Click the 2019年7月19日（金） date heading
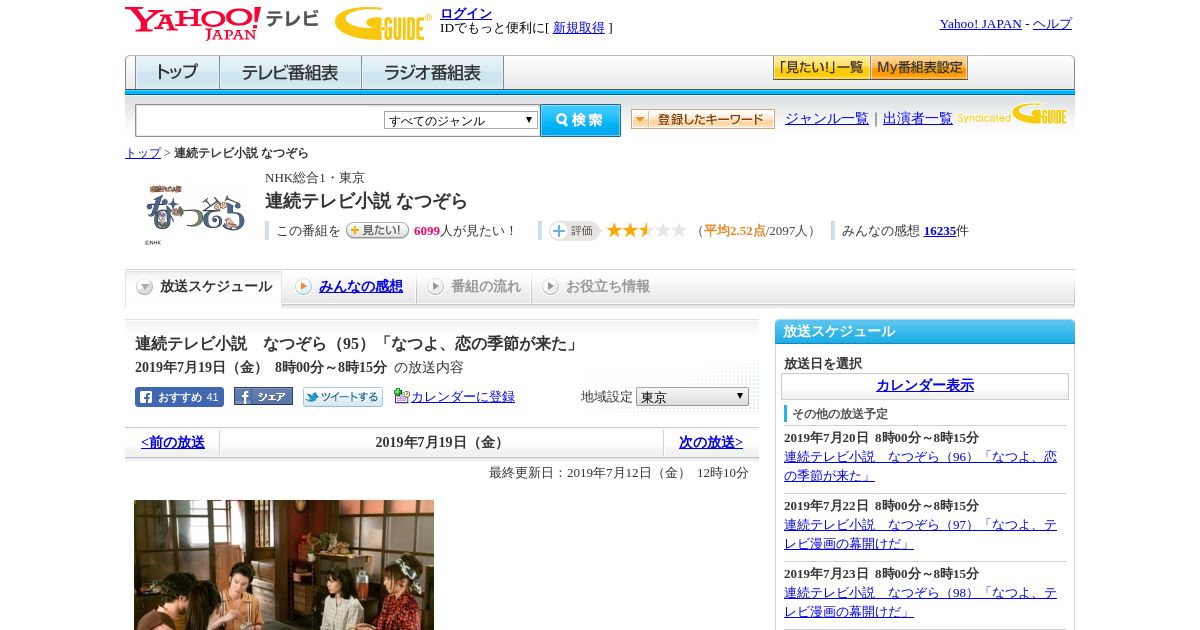The height and width of the screenshot is (630, 1200). [x=442, y=443]
